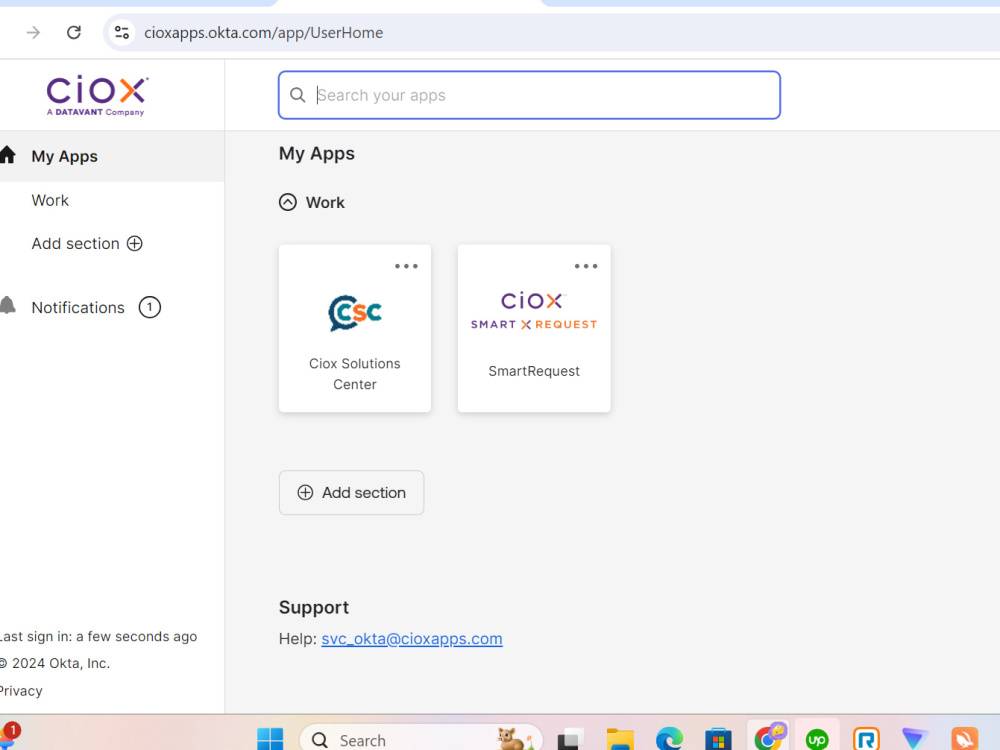Viewport: 1000px width, 750px height.
Task: Open options menu for SmartRequest card
Action: point(585,266)
